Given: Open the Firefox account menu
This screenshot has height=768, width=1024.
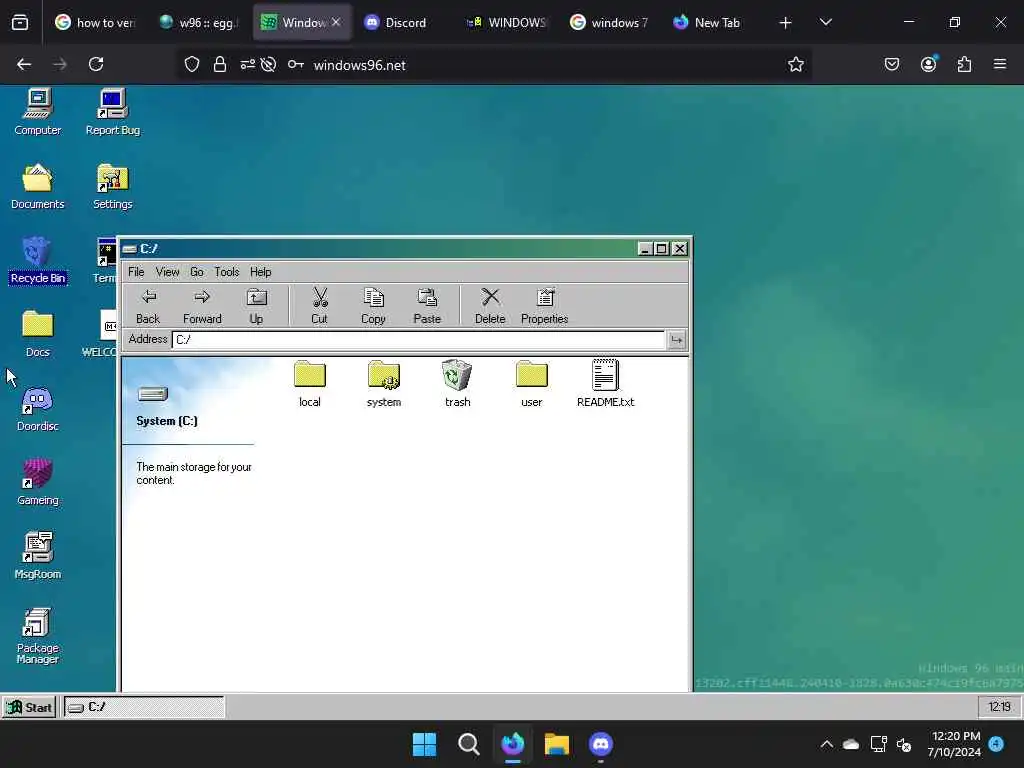Looking at the screenshot, I should pos(929,64).
